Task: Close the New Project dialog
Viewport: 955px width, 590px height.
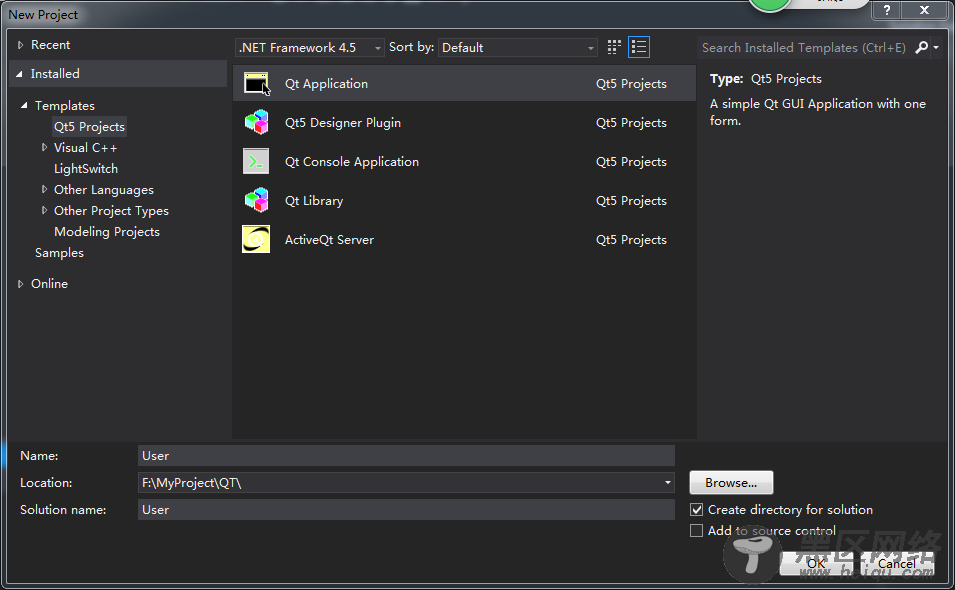Action: [x=925, y=10]
